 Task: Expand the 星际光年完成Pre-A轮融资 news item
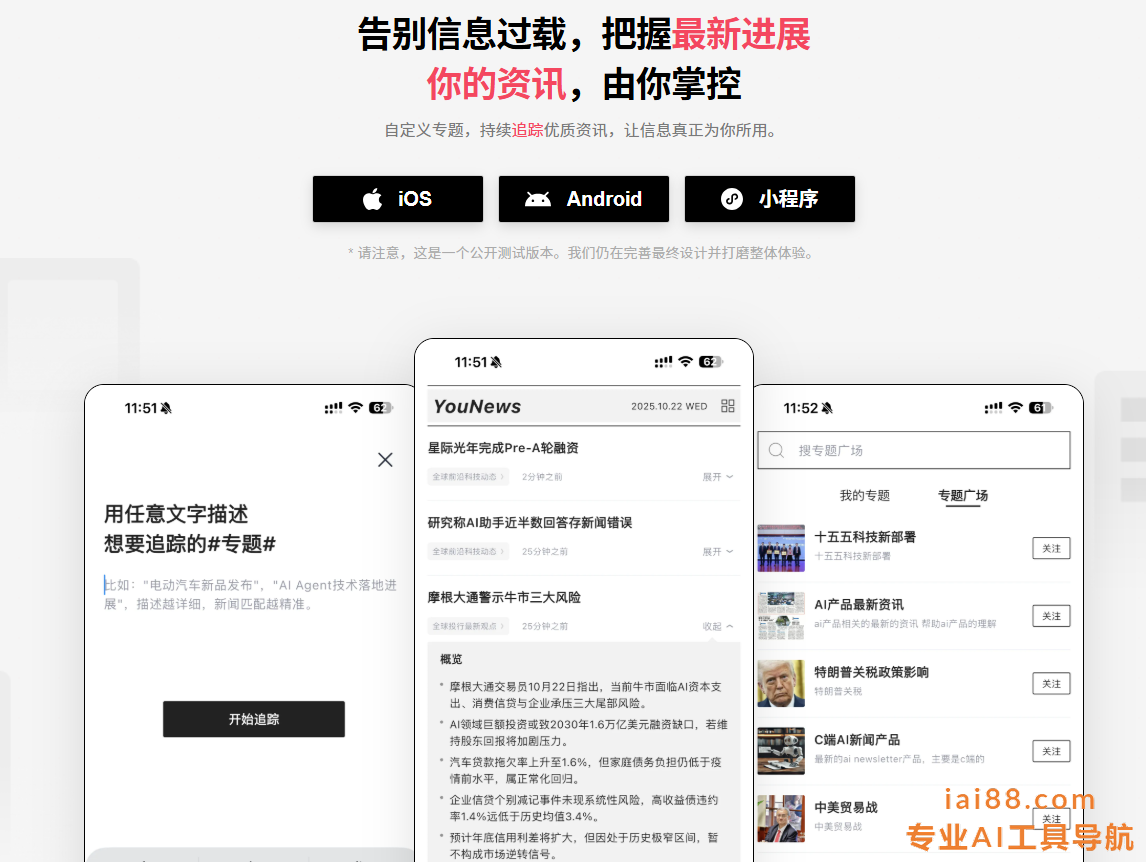718,477
